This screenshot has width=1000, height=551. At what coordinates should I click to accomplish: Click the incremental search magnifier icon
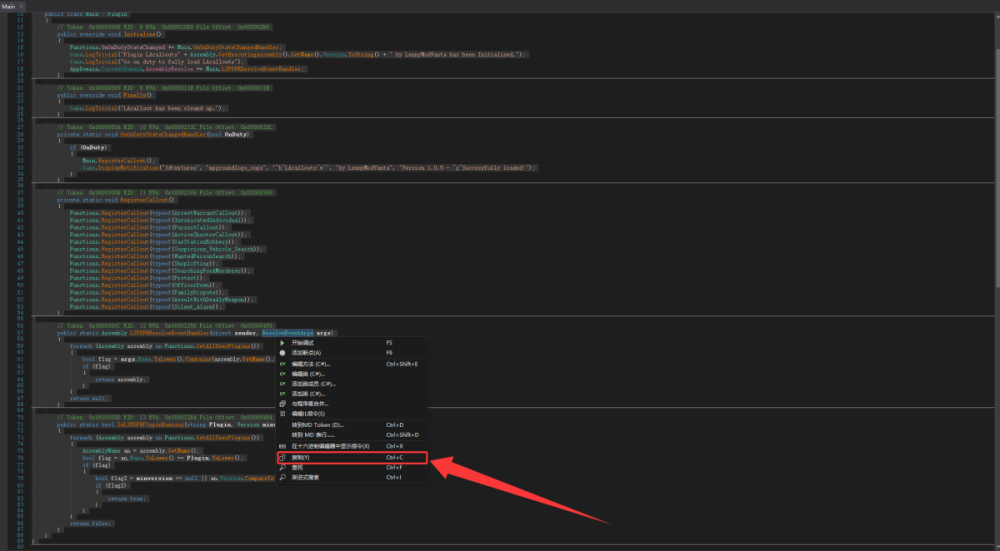pos(283,477)
